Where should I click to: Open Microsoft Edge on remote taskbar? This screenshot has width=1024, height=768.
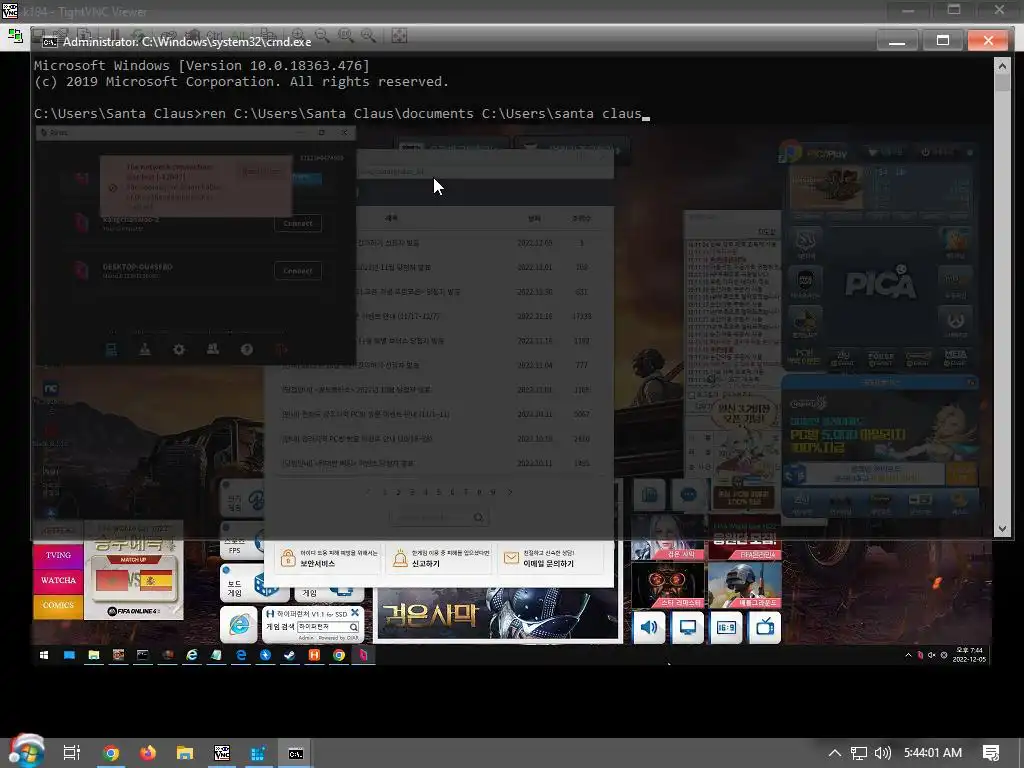click(241, 655)
